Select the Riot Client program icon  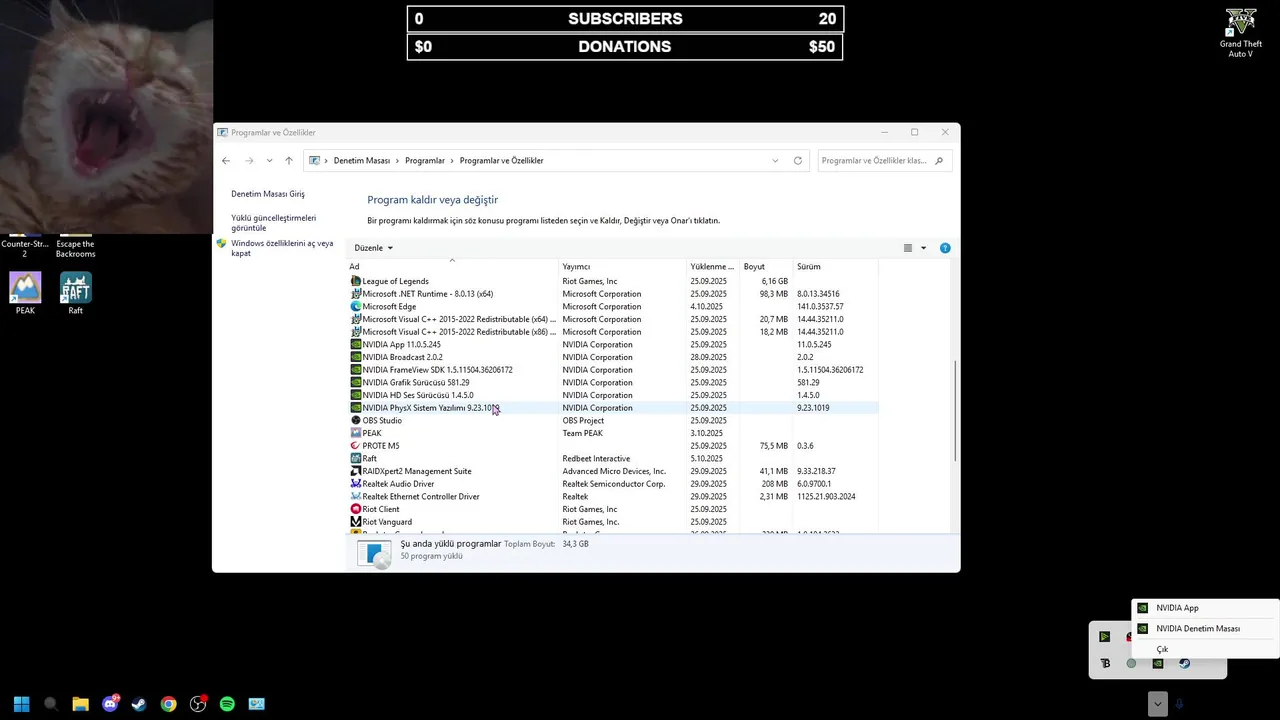tap(356, 509)
